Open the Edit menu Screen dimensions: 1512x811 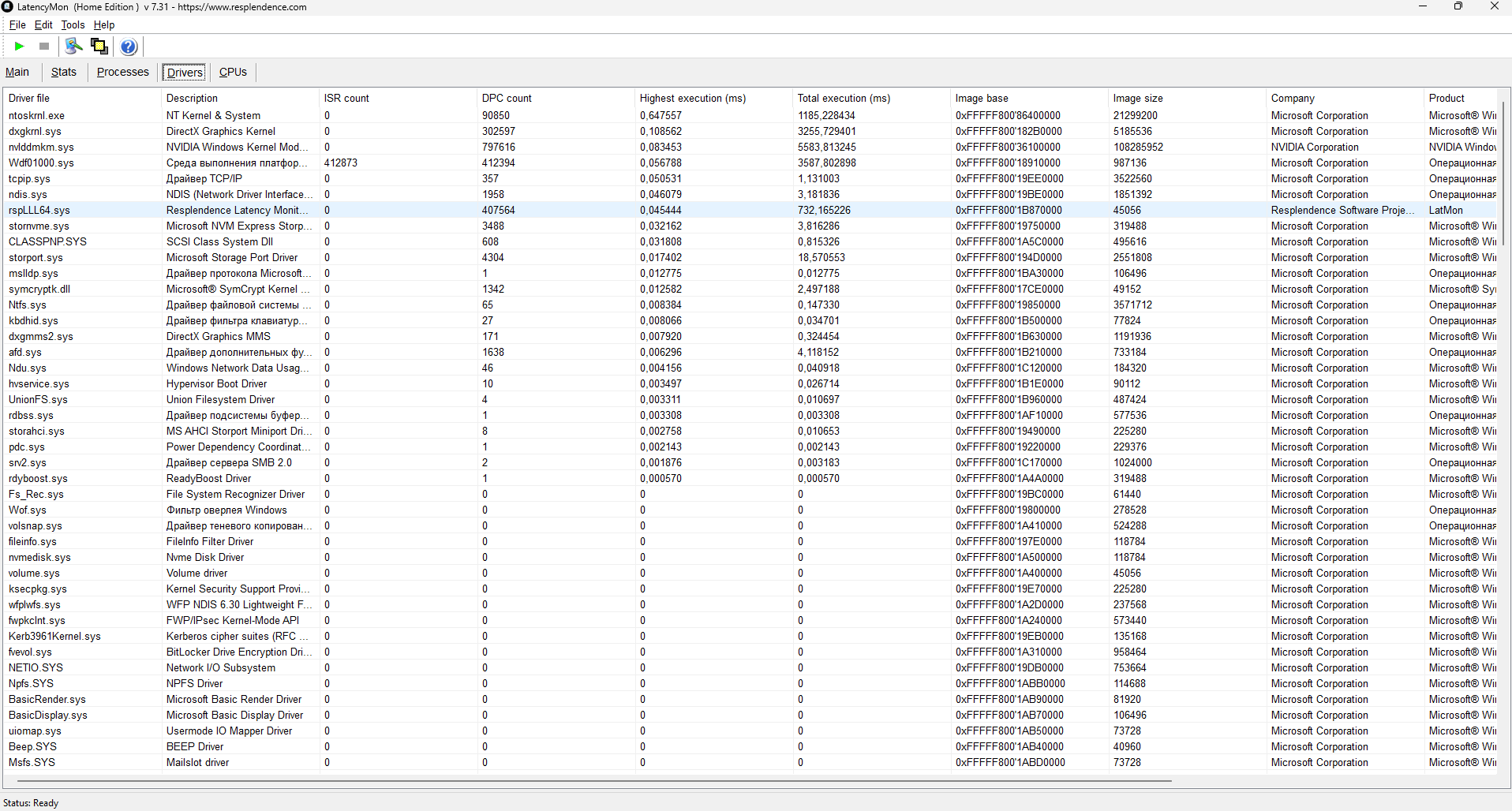point(43,25)
